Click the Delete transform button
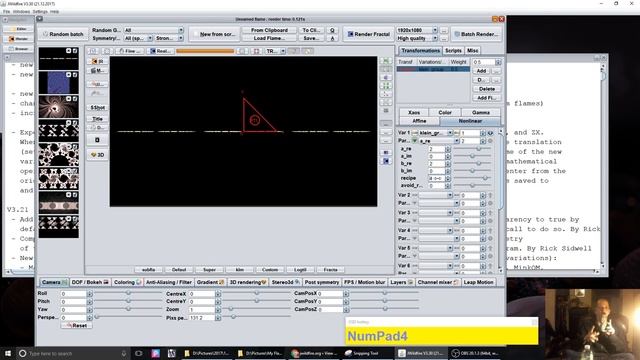 click(x=487, y=89)
